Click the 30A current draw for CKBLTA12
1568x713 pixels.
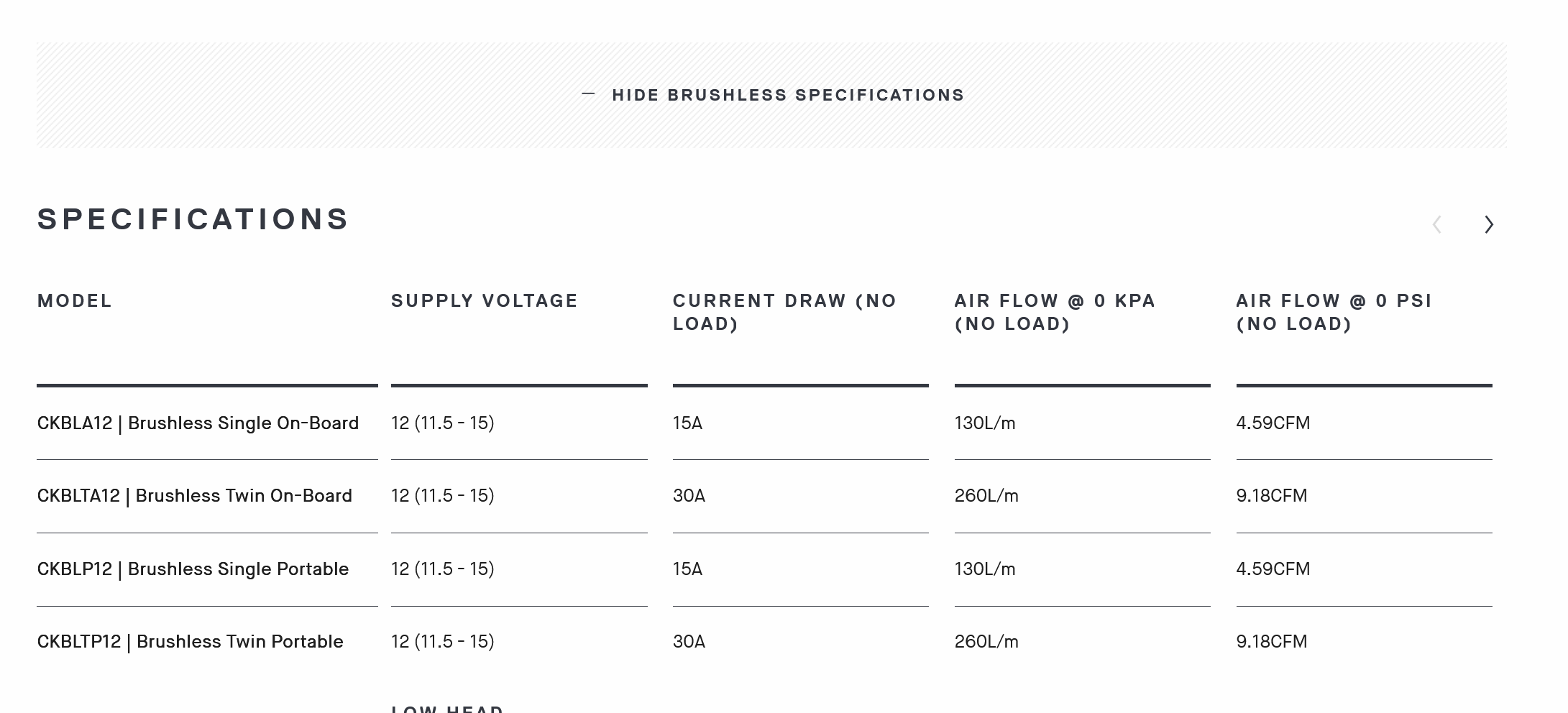point(689,496)
